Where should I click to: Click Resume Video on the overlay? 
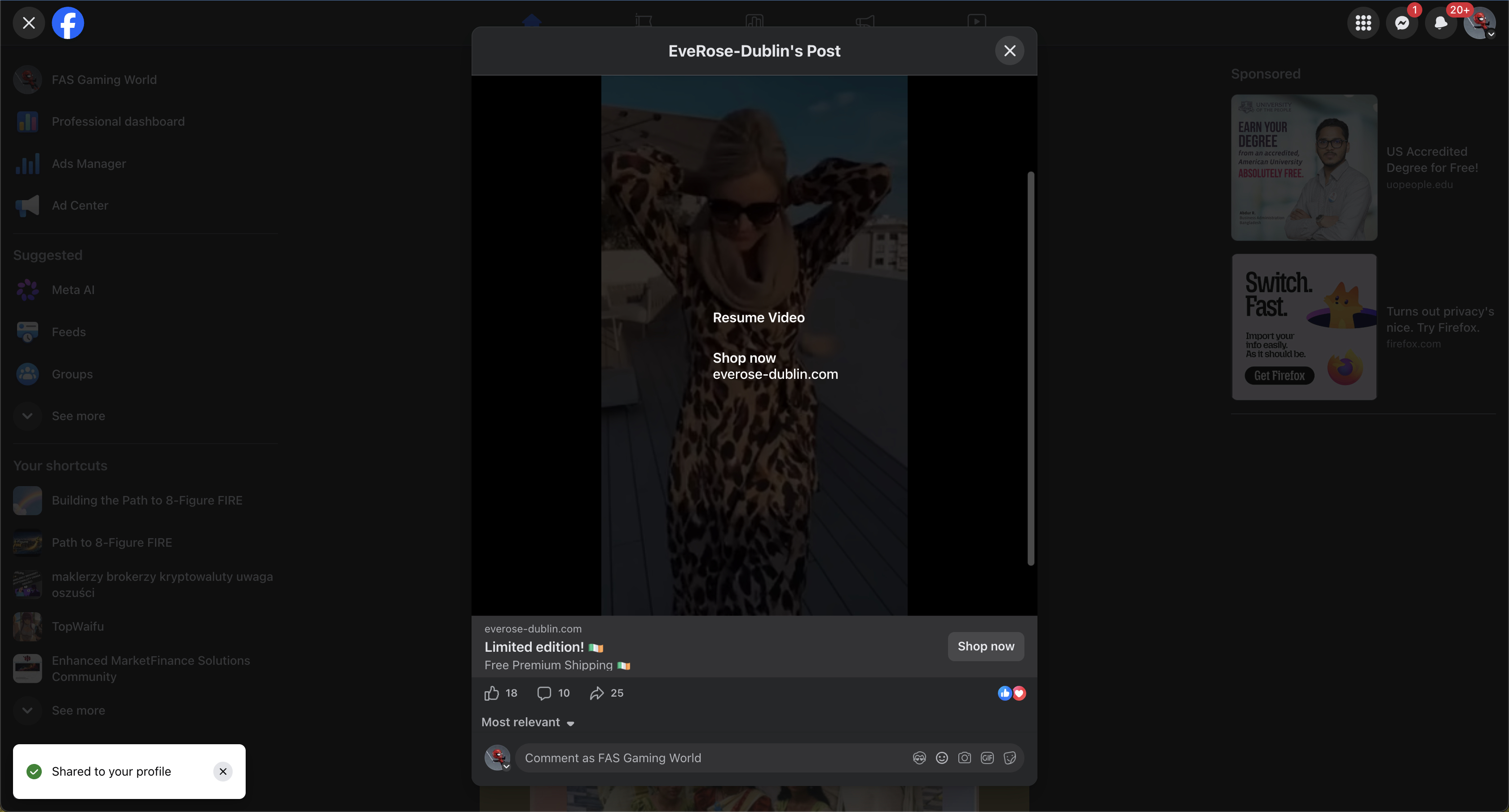(x=759, y=317)
